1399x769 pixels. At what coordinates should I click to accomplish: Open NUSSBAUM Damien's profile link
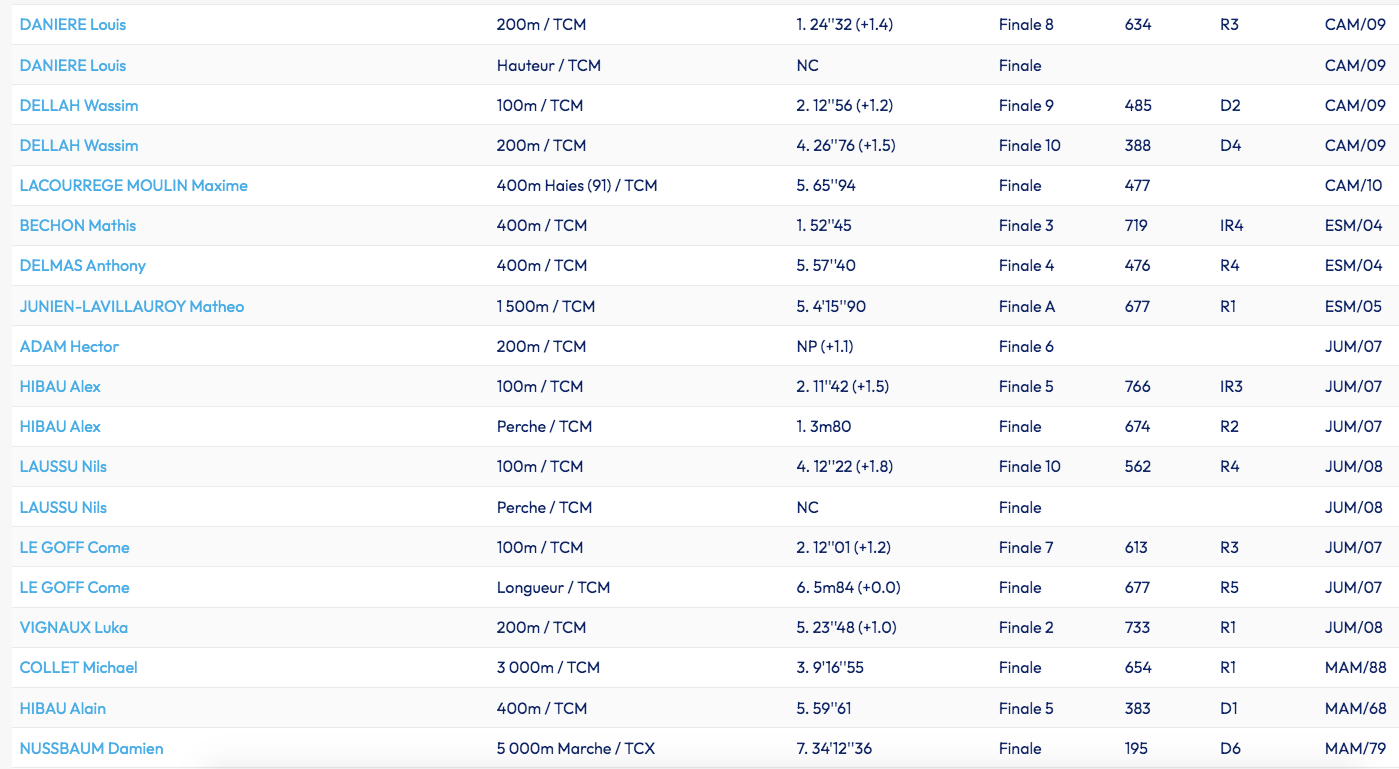91,748
